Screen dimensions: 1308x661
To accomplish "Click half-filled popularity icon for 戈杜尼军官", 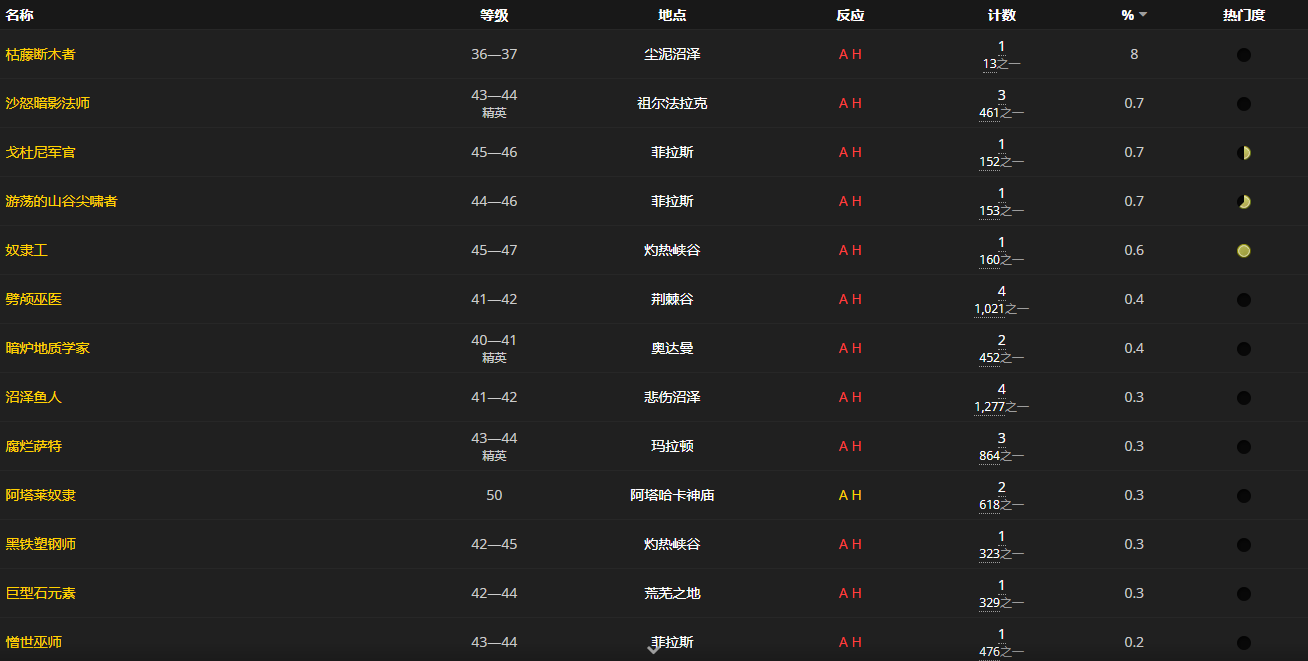I will (1244, 153).
